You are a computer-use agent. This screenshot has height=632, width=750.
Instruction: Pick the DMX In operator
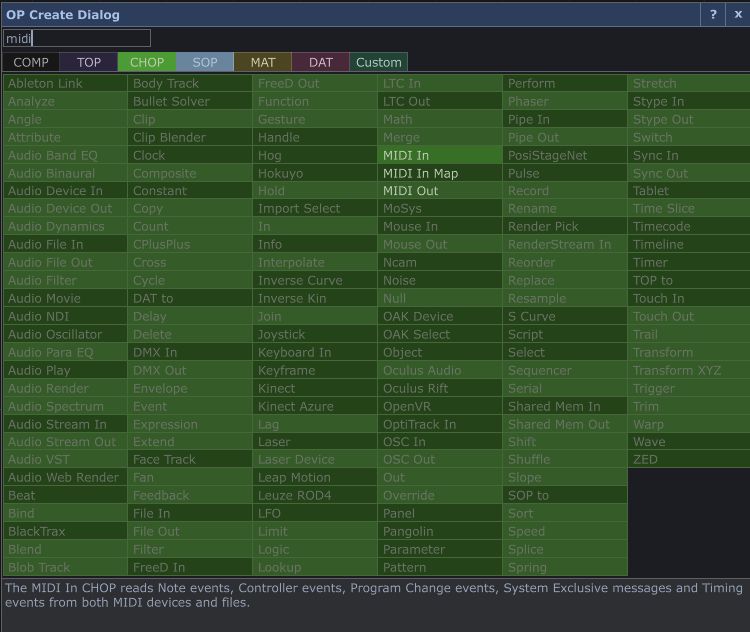(x=190, y=352)
